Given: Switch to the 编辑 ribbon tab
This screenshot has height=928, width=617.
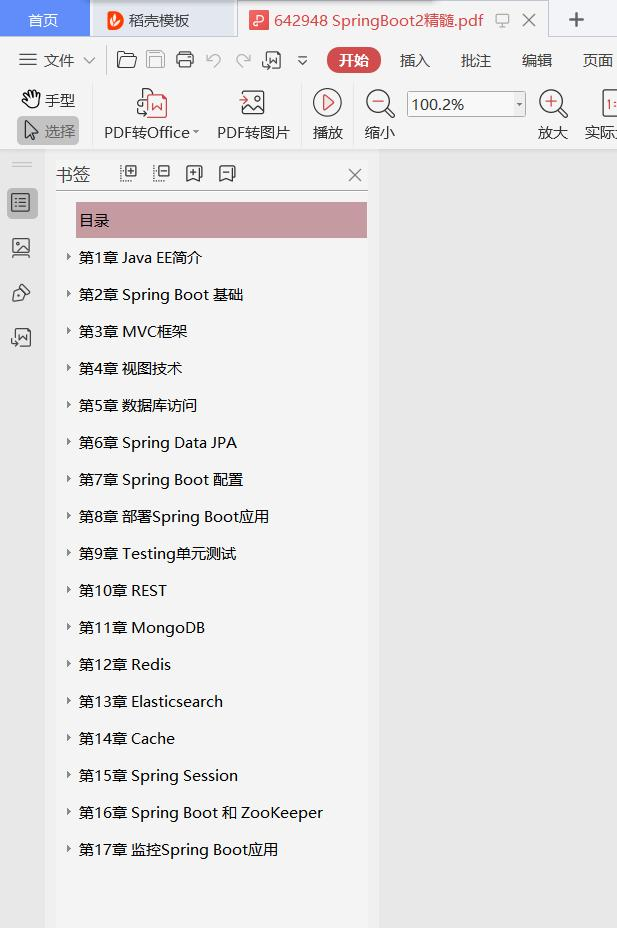Looking at the screenshot, I should [537, 60].
